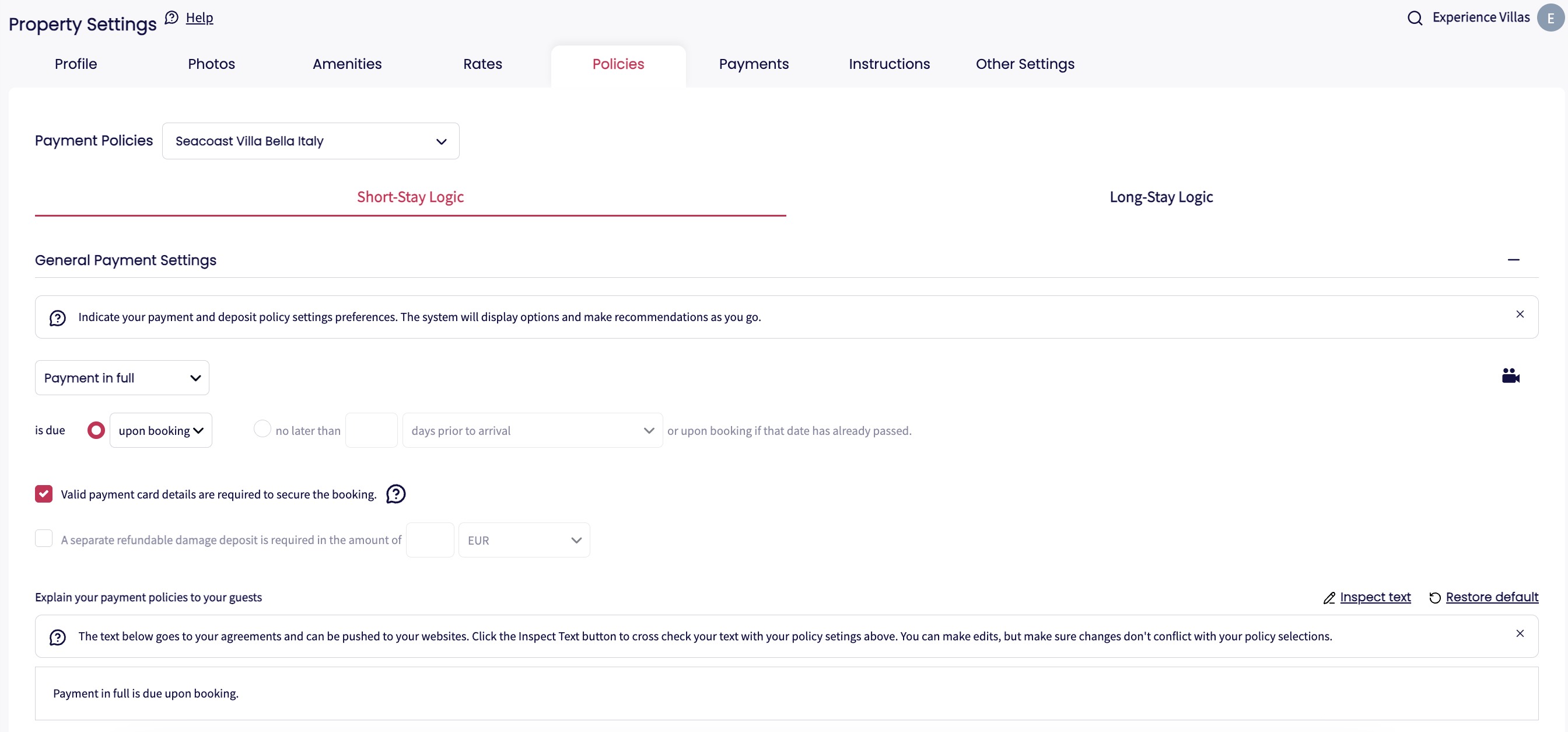Click the video camera tutorial icon
The height and width of the screenshot is (732, 1568).
1510,376
